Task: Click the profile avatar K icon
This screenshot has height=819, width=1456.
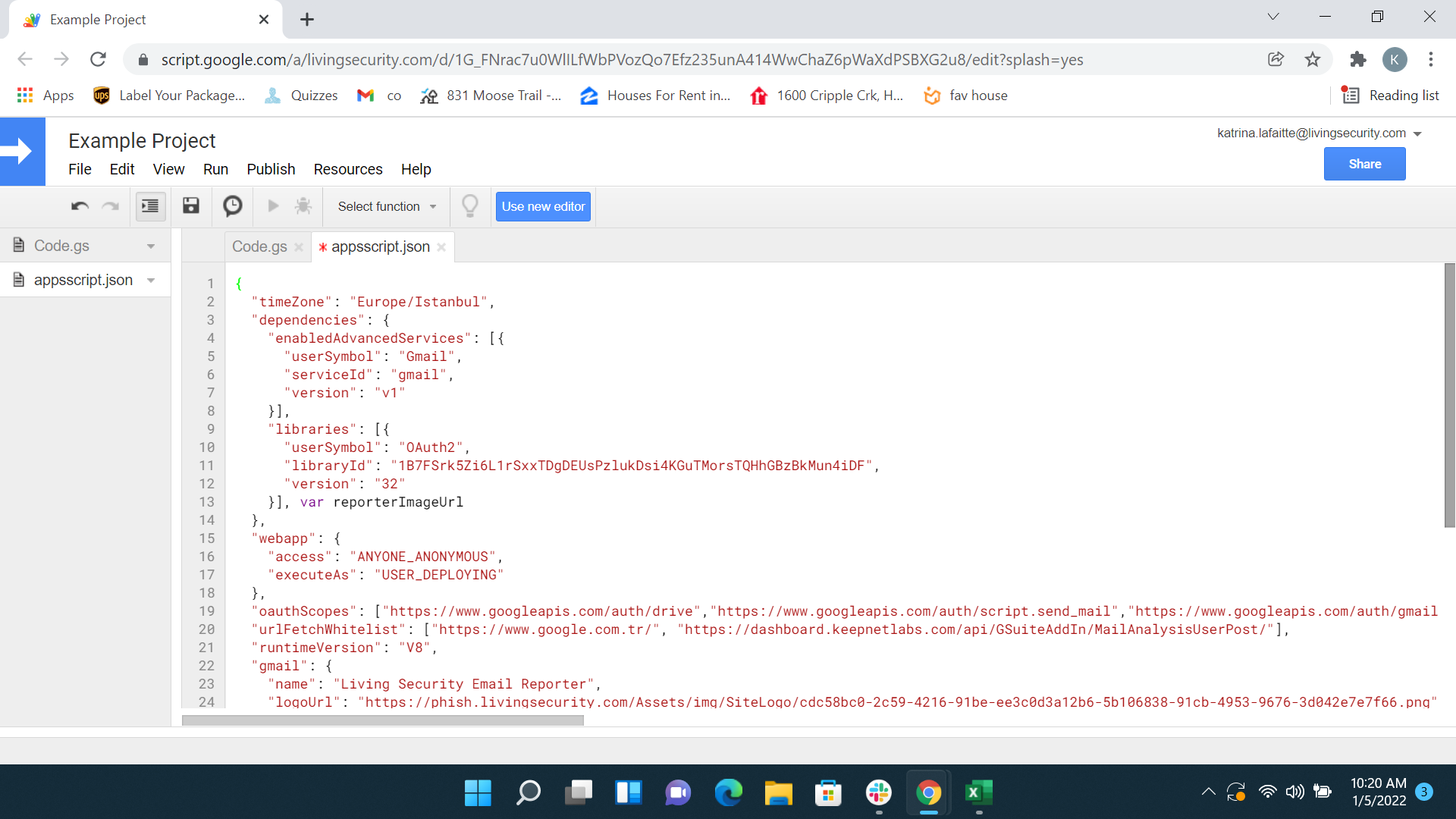Action: click(1395, 59)
